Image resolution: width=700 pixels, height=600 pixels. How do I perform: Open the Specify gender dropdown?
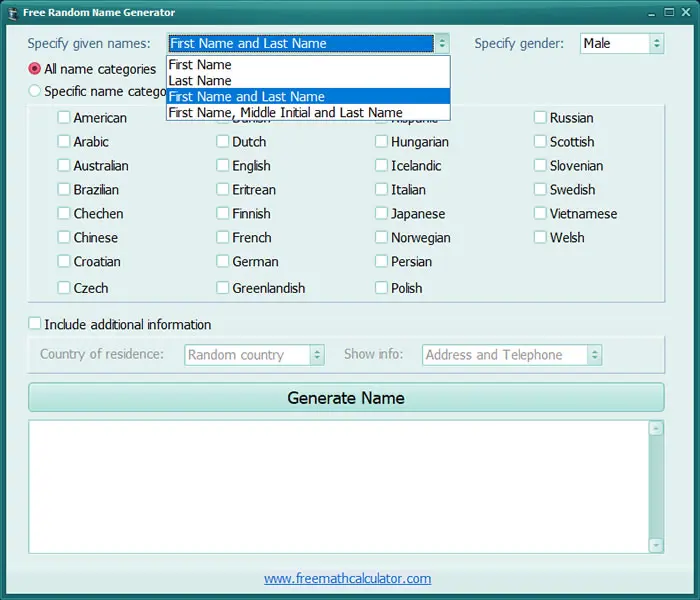622,43
